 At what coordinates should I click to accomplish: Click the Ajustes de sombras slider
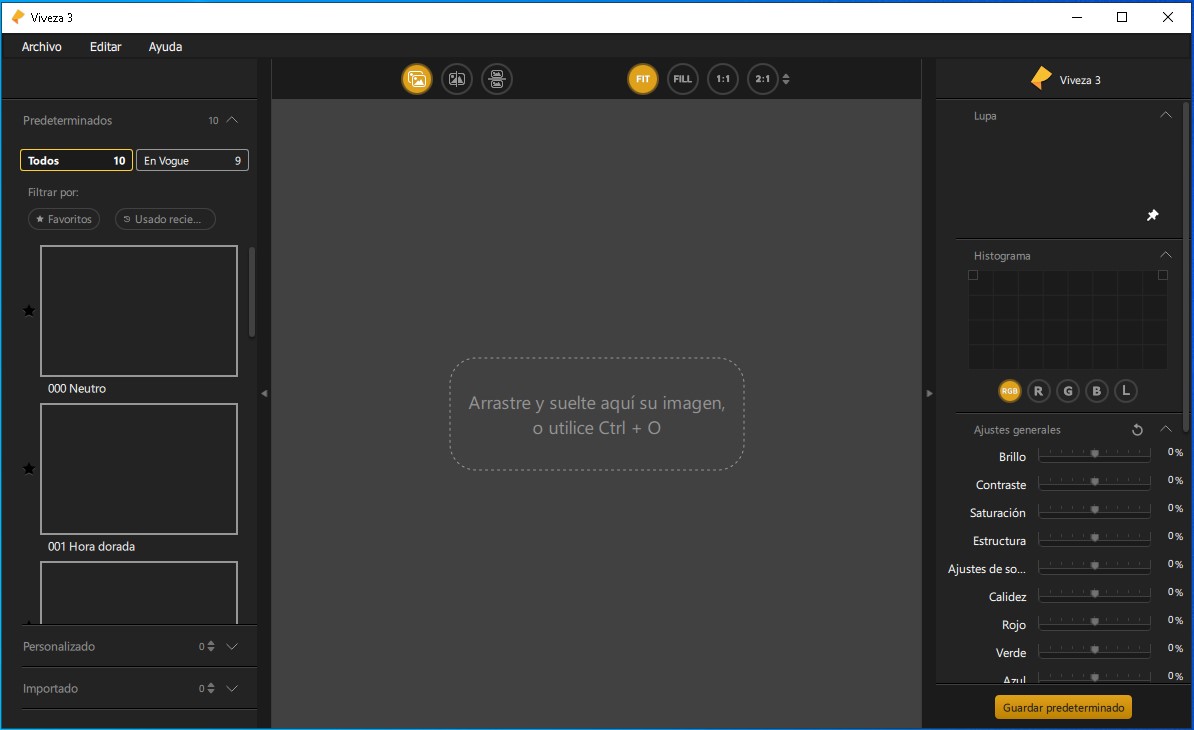[1094, 566]
